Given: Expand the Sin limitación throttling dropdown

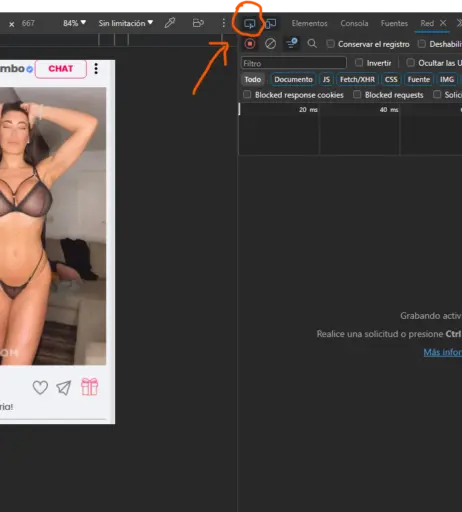Looking at the screenshot, I should click(x=126, y=23).
